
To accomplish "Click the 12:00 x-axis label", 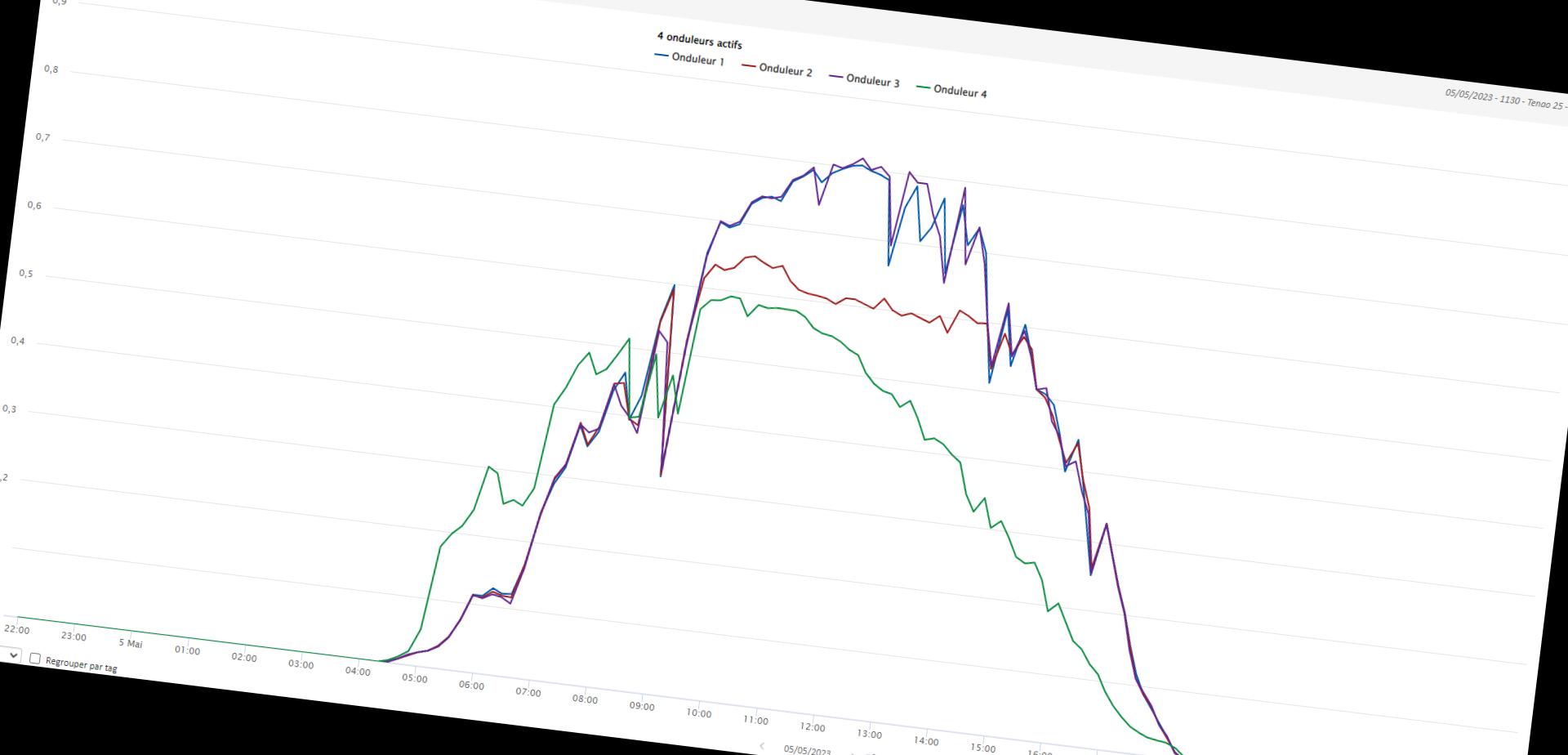I will pyautogui.click(x=813, y=727).
